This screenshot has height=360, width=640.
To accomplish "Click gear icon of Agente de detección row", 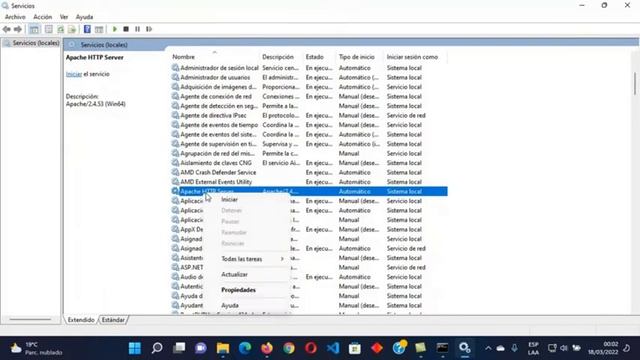I will coord(175,106).
